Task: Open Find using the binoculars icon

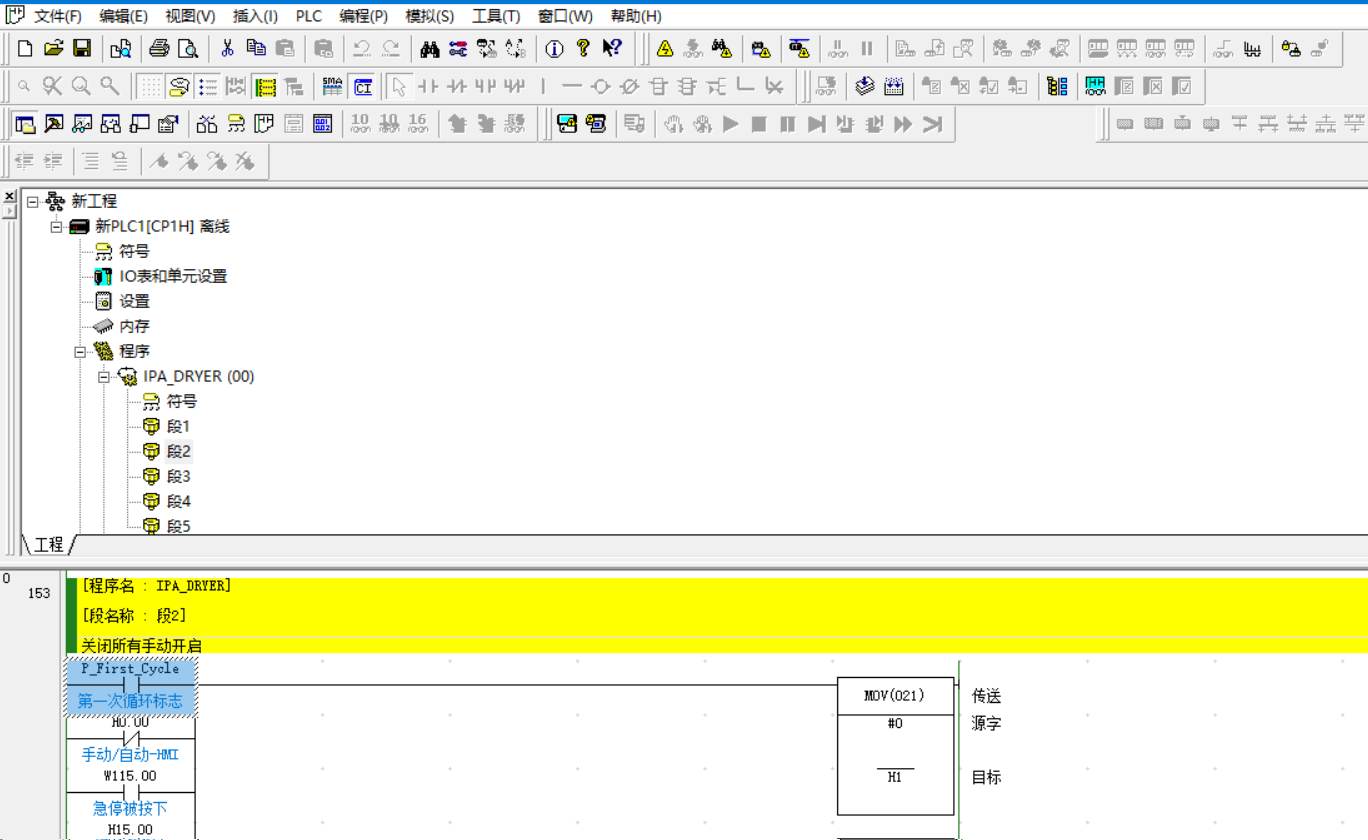Action: [430, 48]
